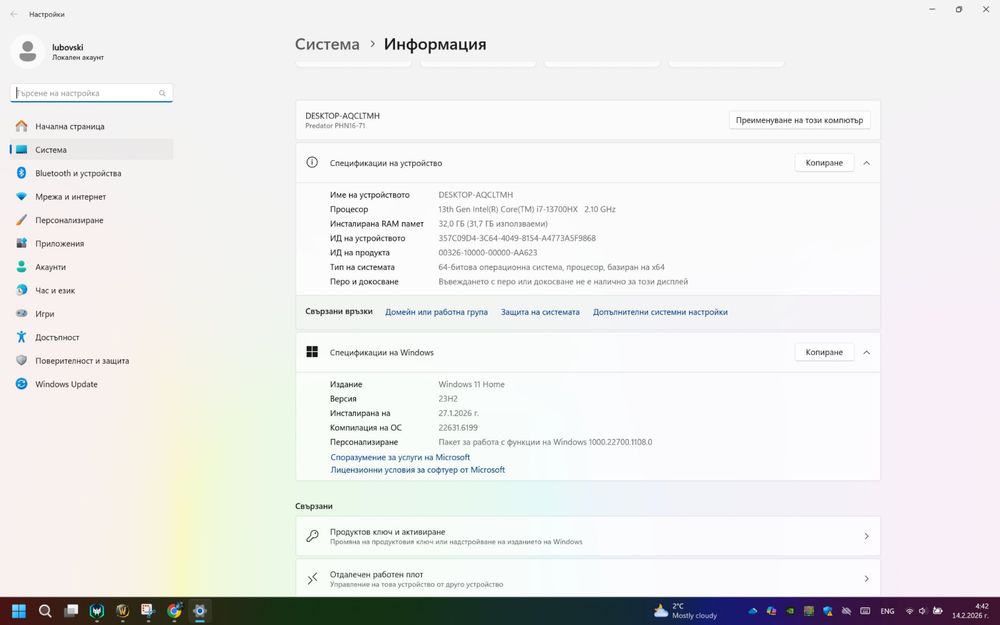Open Домейн или работна група link

pos(436,312)
